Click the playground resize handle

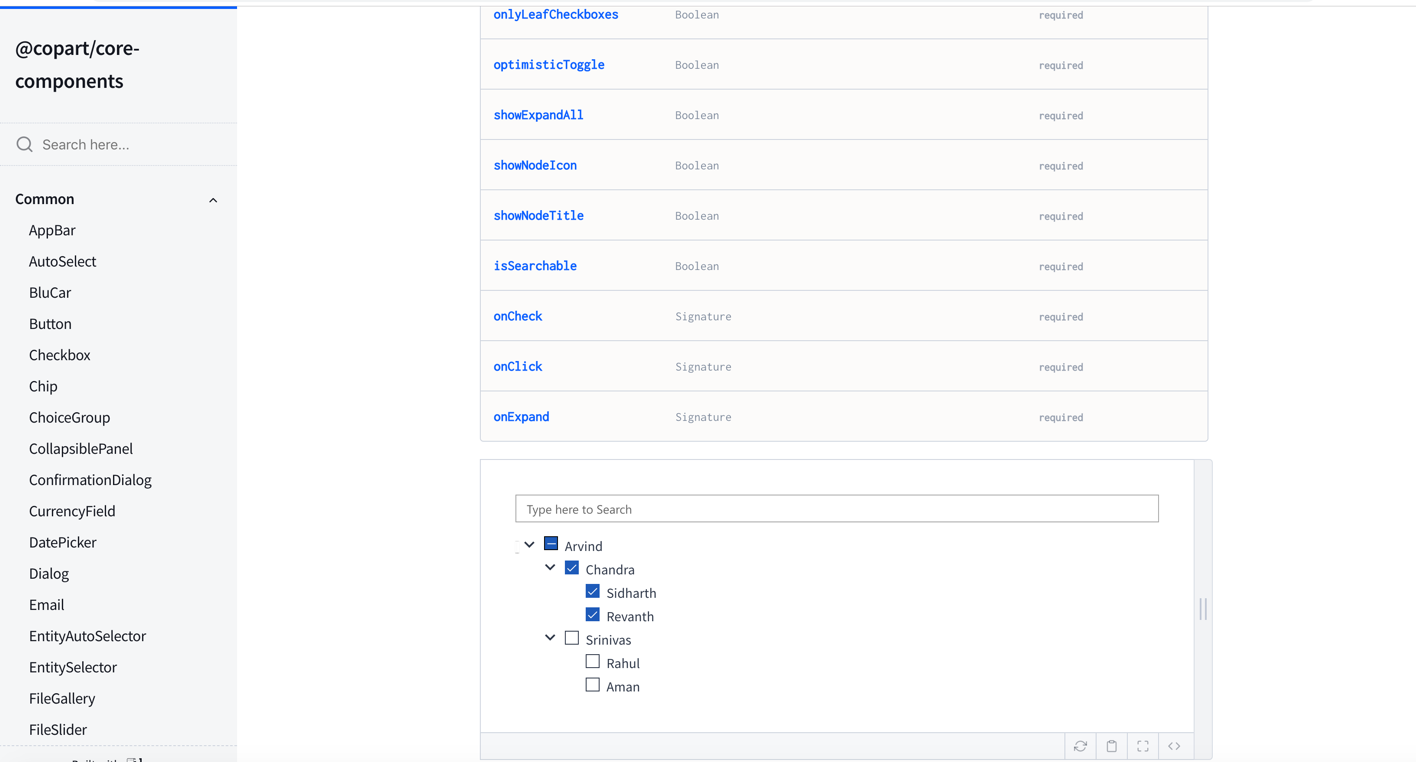pos(1203,609)
